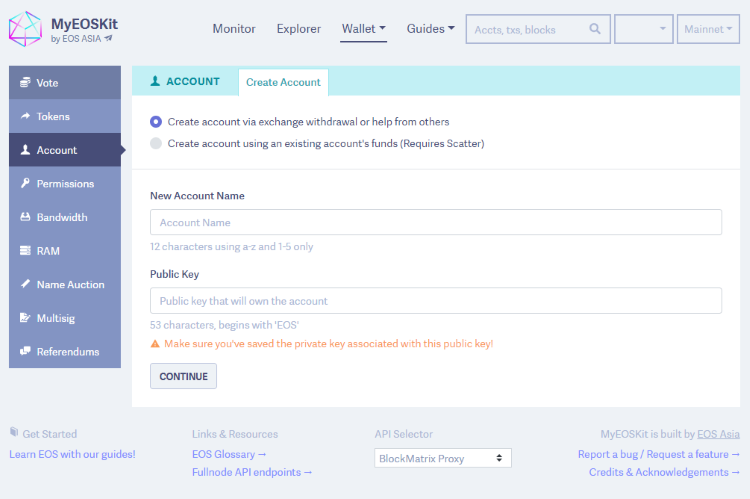
Task: Click the Multisig icon in sidebar
Action: pyautogui.click(x=25, y=318)
